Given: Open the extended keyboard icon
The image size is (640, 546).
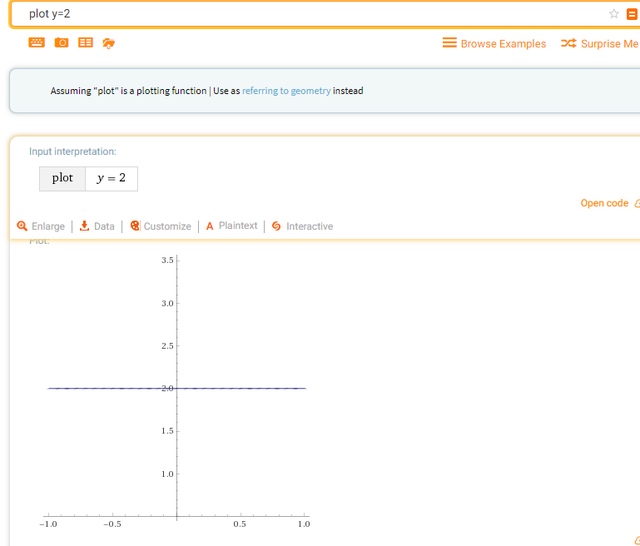Looking at the screenshot, I should point(36,42).
